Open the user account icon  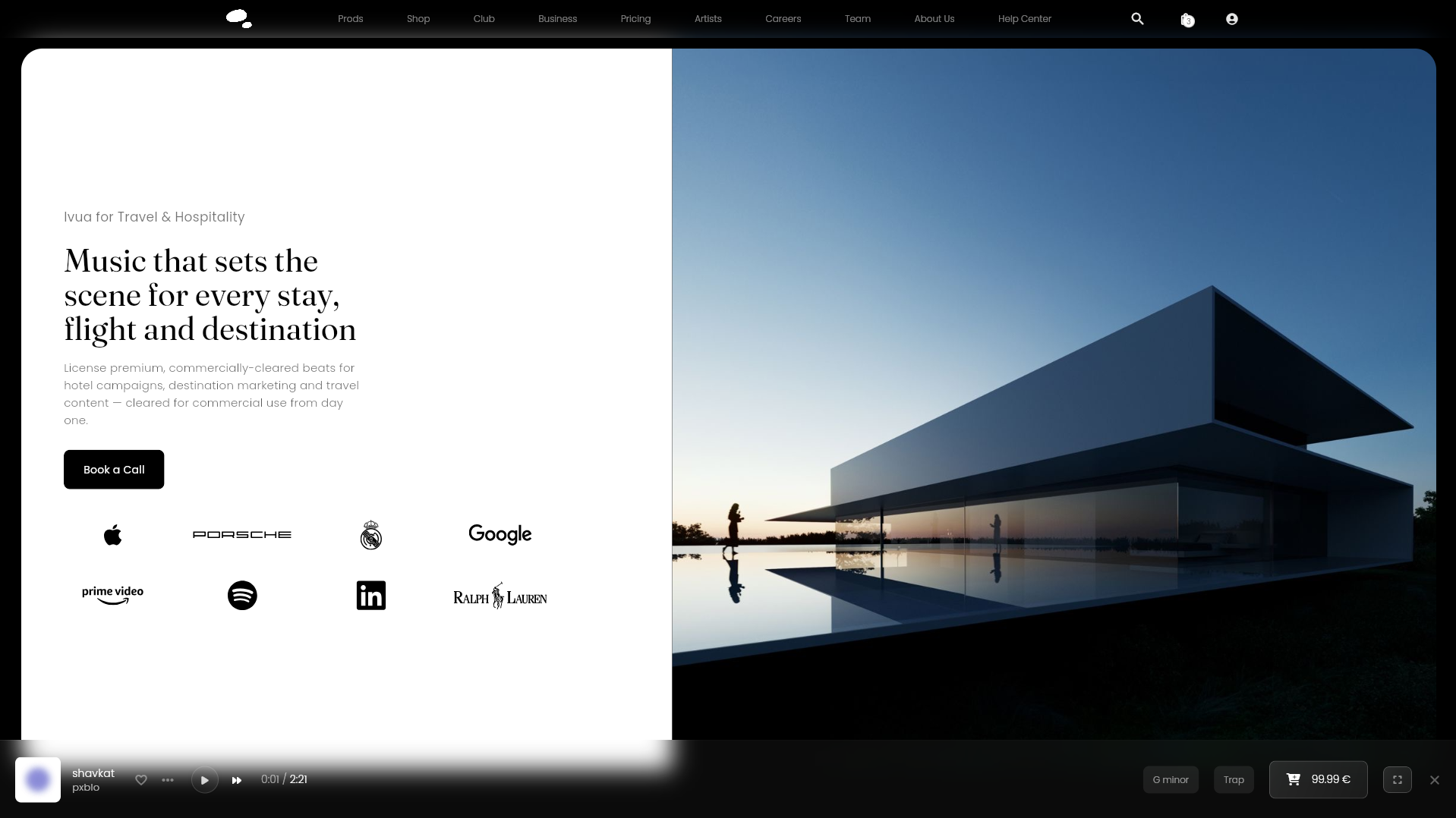(x=1232, y=19)
